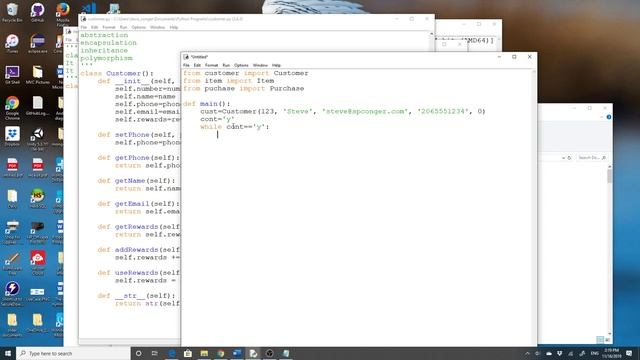Open Task View on the taskbar
Image resolution: width=640 pixels, height=360 pixels.
155,353
